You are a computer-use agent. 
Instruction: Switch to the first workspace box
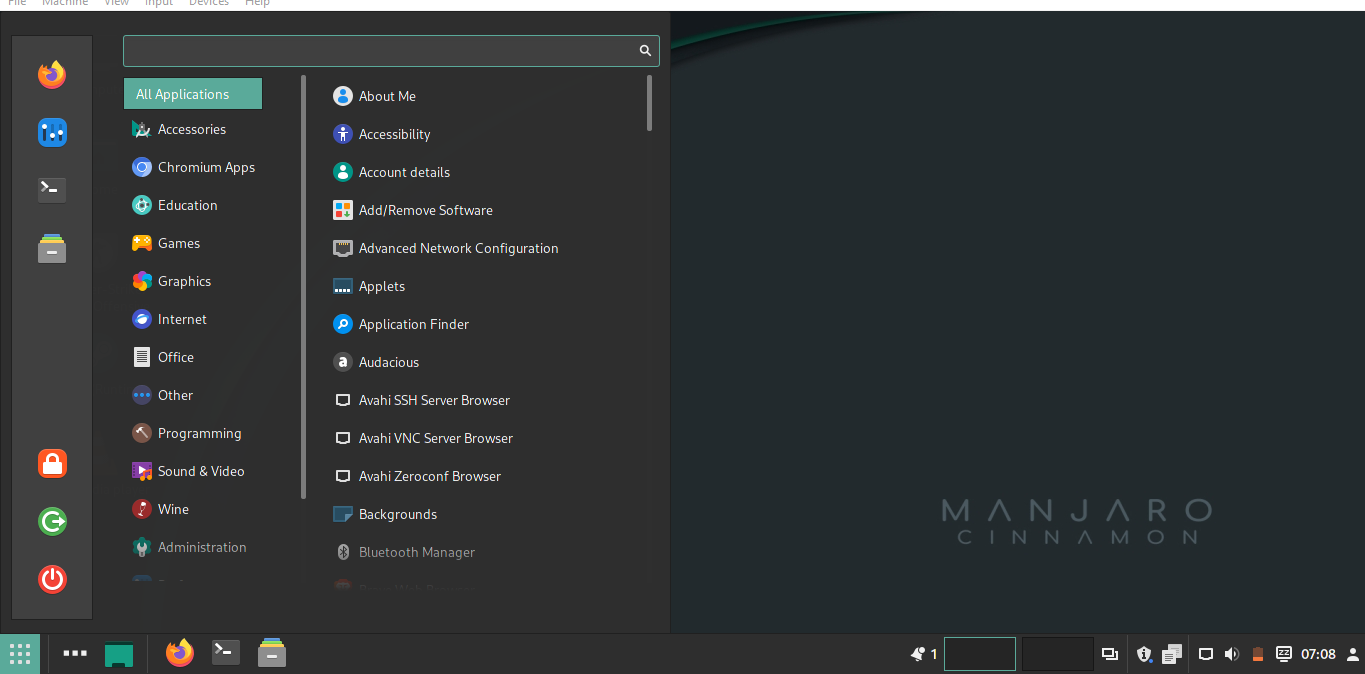pyautogui.click(x=980, y=654)
